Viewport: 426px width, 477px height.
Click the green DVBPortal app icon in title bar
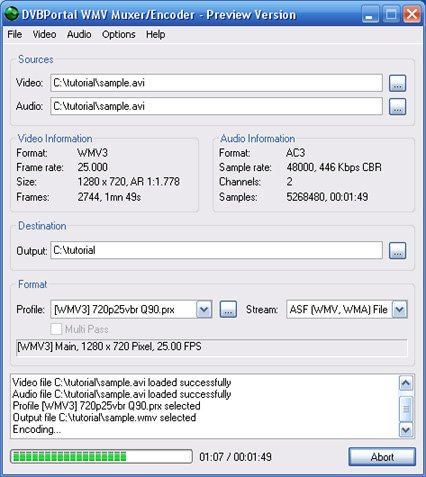(x=12, y=14)
